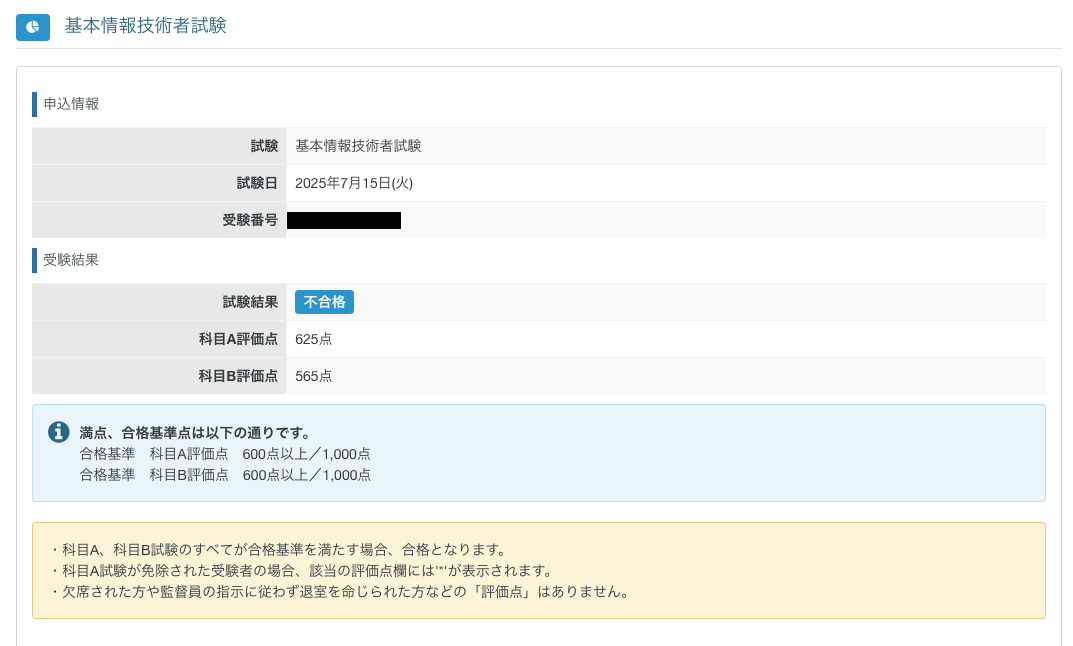Click the blacked-out exam number field

click(x=343, y=220)
